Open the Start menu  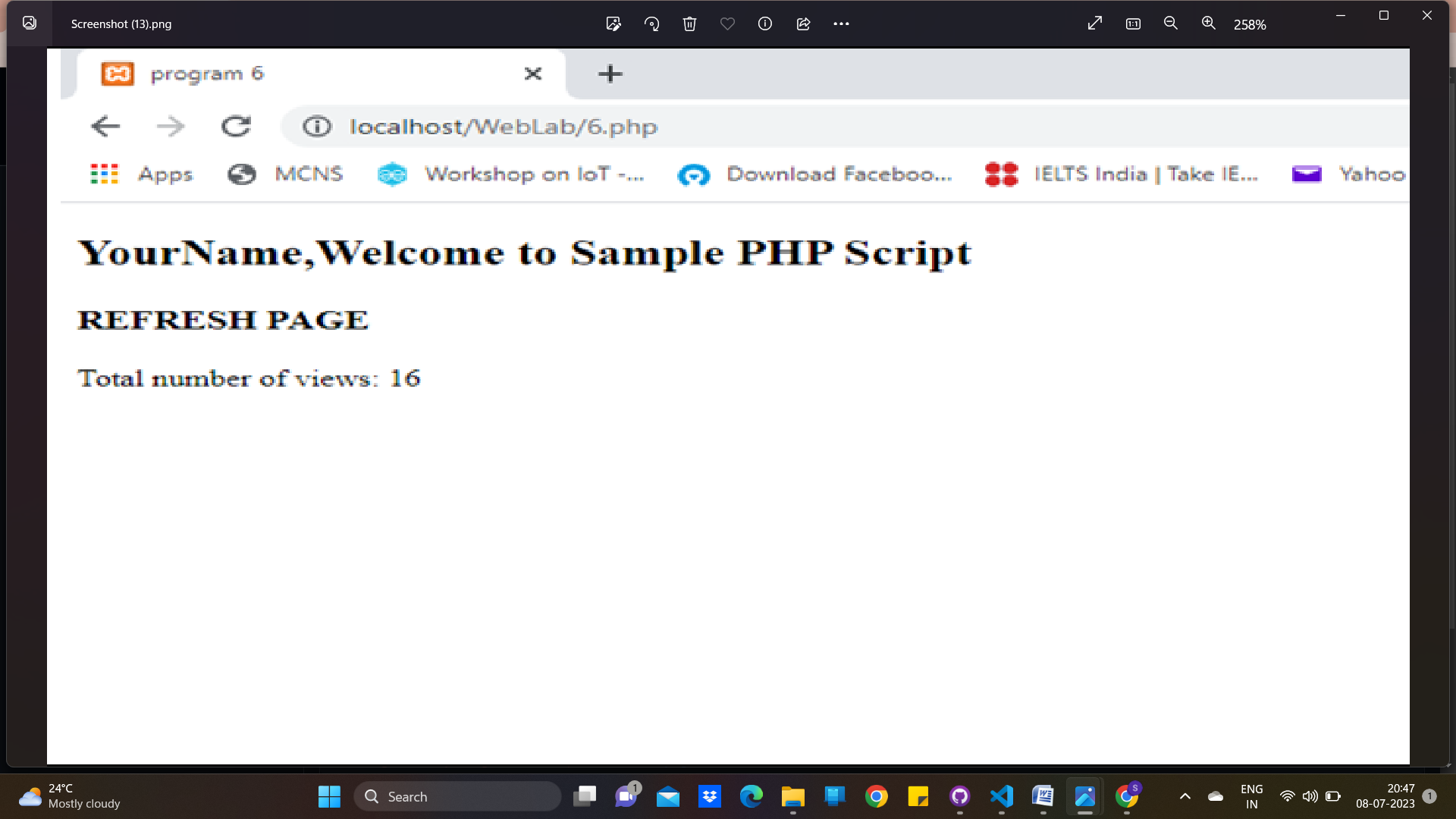pyautogui.click(x=329, y=796)
